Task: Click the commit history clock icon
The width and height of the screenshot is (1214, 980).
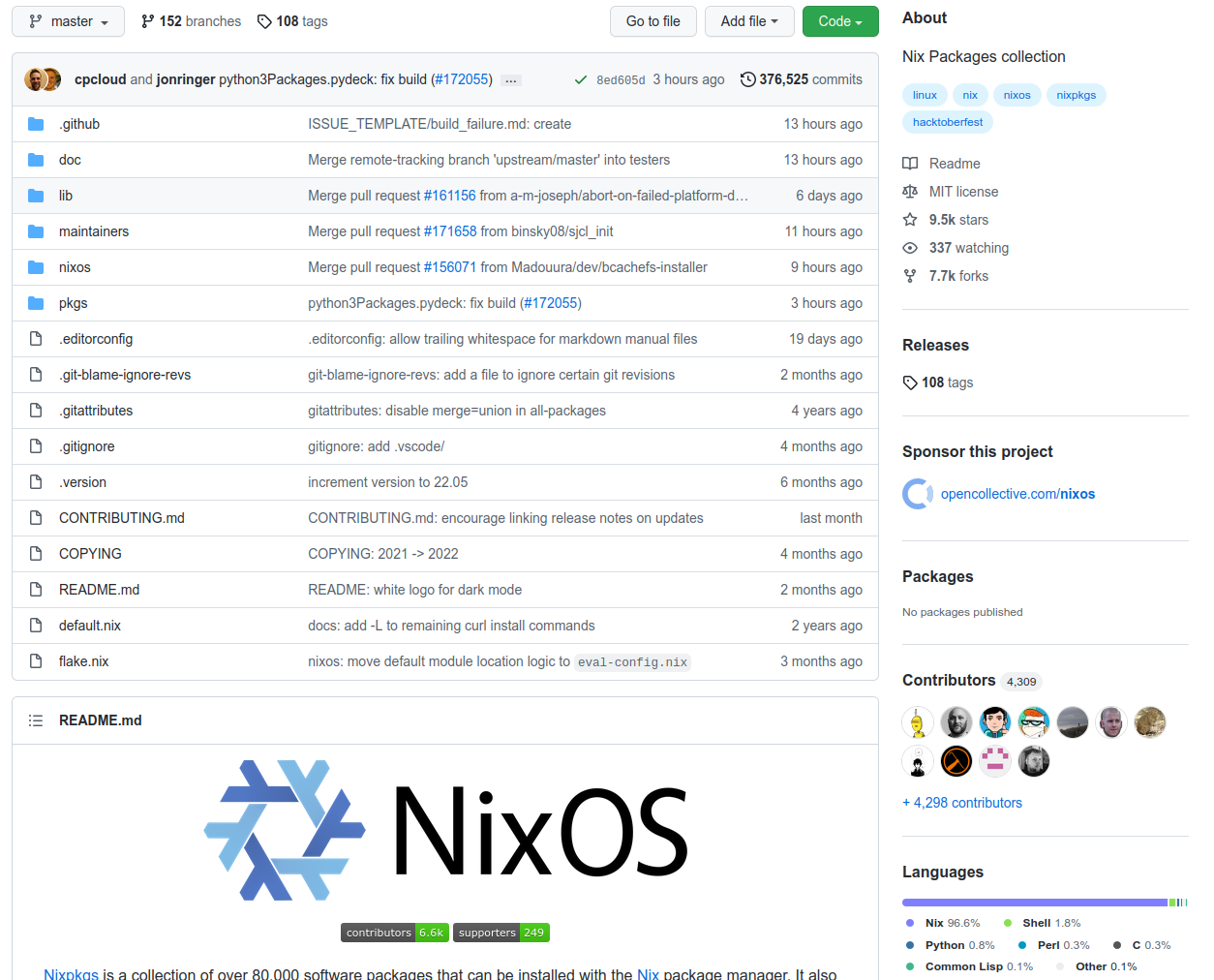Action: pyautogui.click(x=748, y=79)
